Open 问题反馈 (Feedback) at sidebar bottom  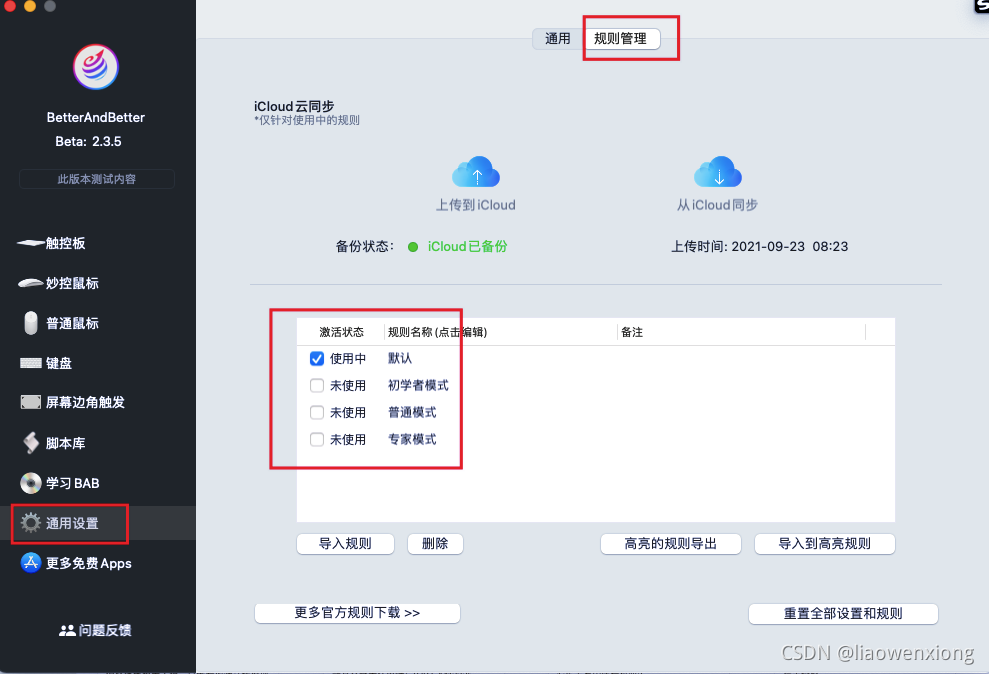pyautogui.click(x=96, y=630)
